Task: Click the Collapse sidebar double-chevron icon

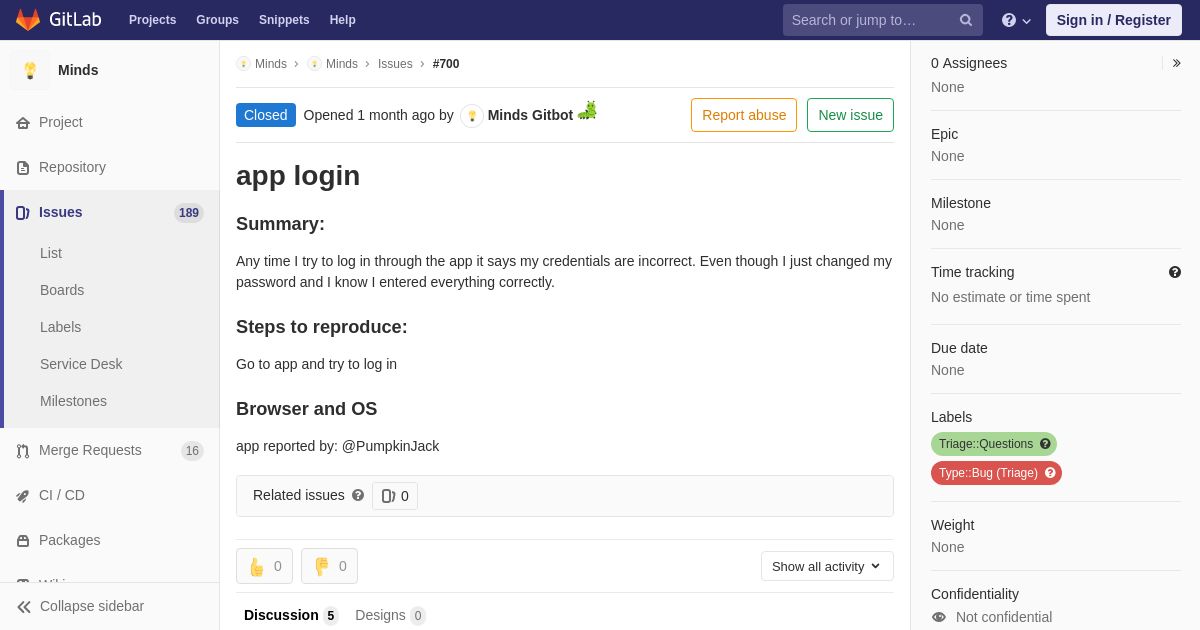Action: (x=24, y=607)
